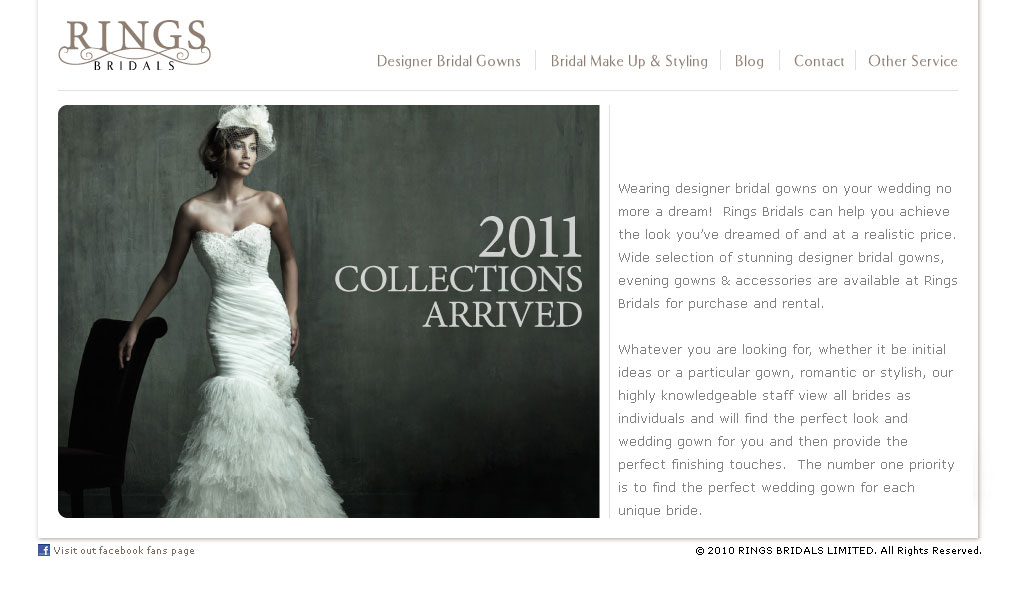Open the Contact page
Image resolution: width=1016 pixels, height=607 pixels.
pyautogui.click(x=819, y=61)
